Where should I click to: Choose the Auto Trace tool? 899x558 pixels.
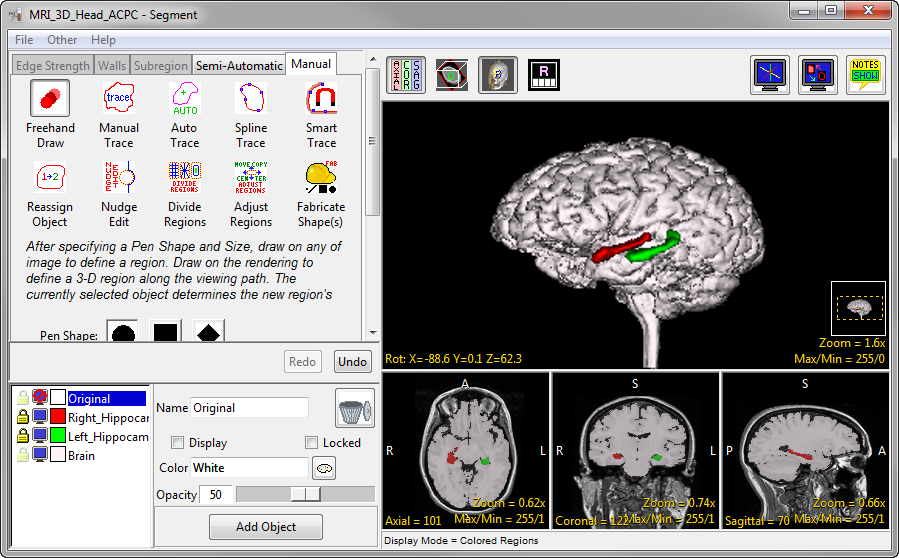185,99
